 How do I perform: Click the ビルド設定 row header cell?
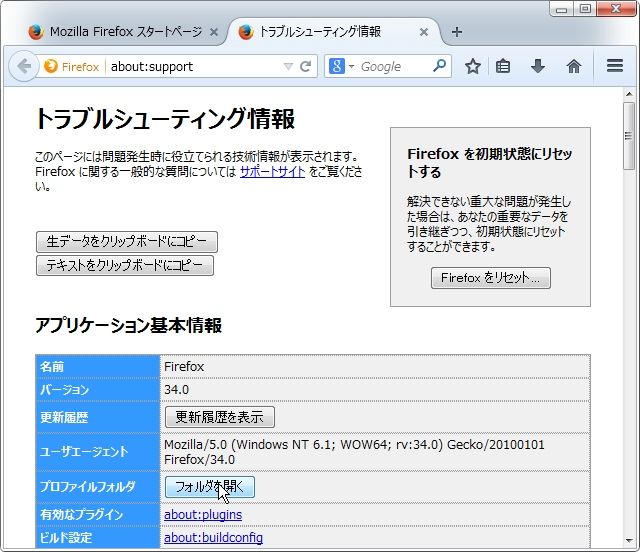coord(98,537)
